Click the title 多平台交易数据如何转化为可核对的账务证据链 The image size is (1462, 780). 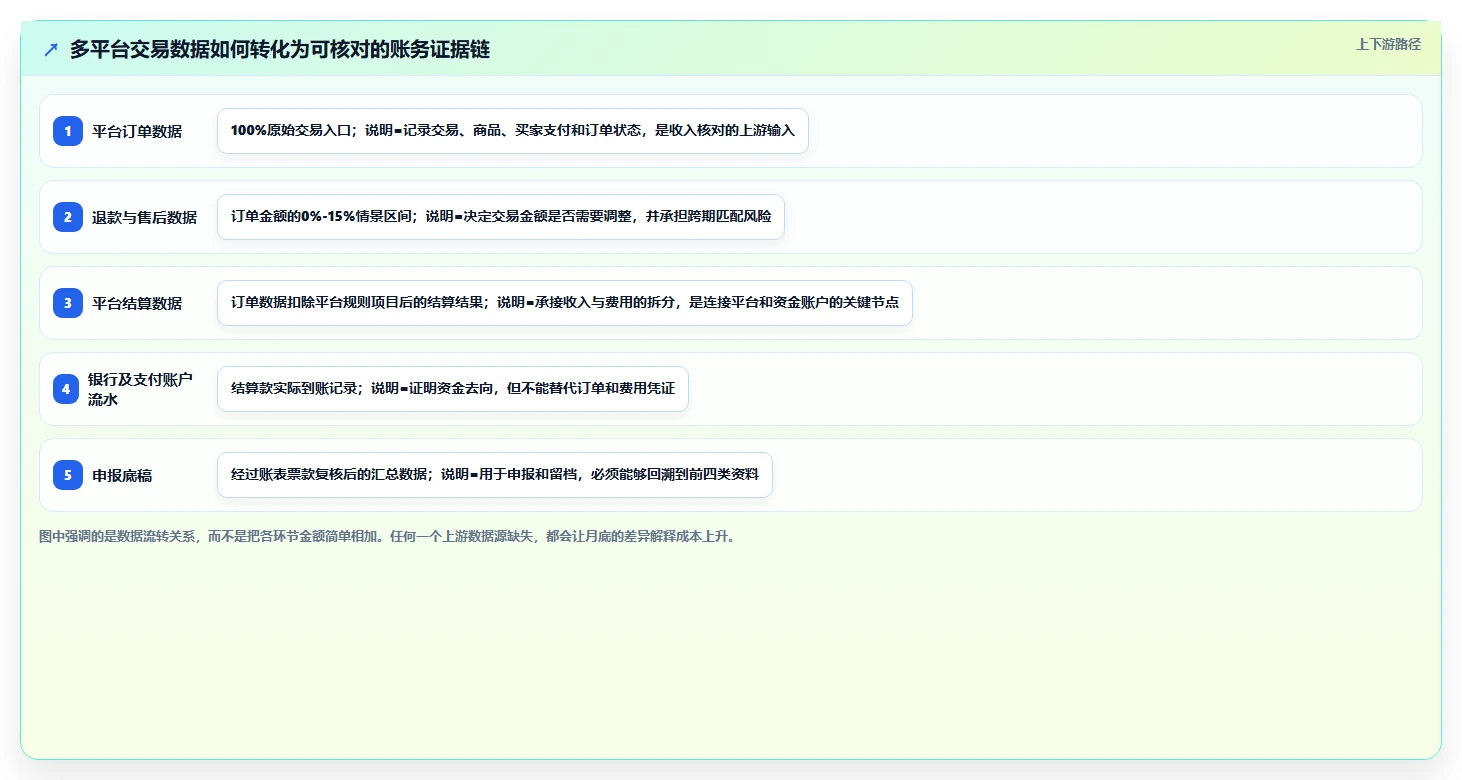pyautogui.click(x=280, y=50)
